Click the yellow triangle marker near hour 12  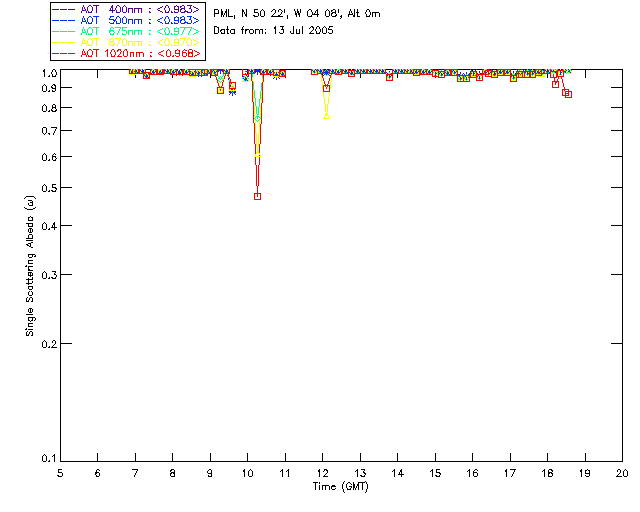pos(327,116)
